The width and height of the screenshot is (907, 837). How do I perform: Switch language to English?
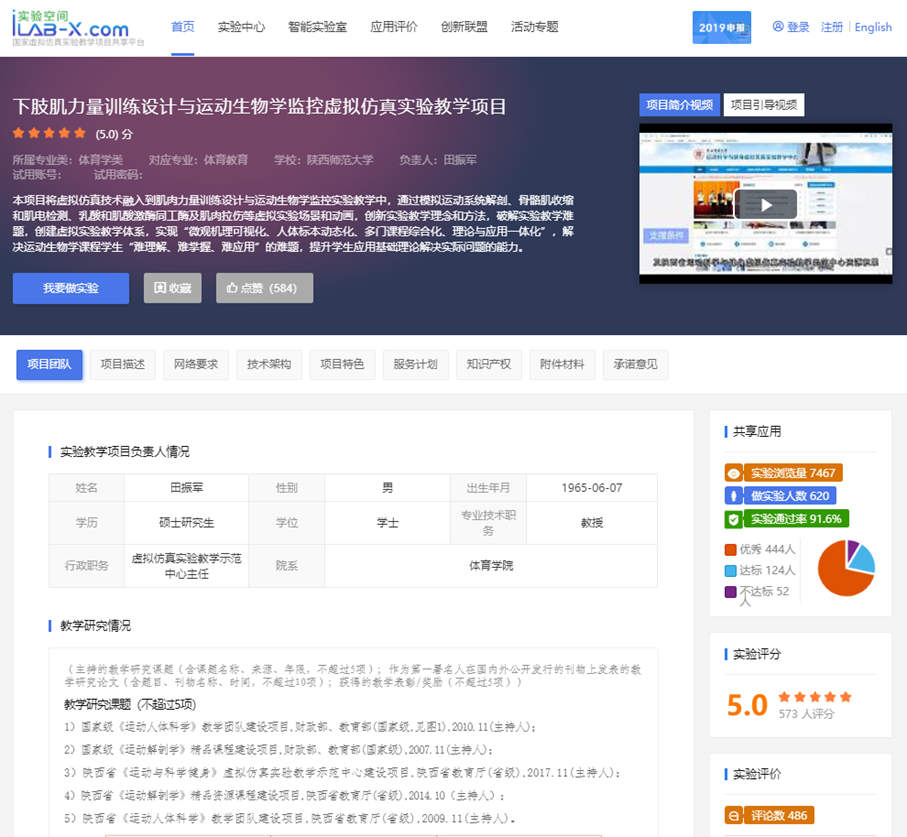point(872,27)
